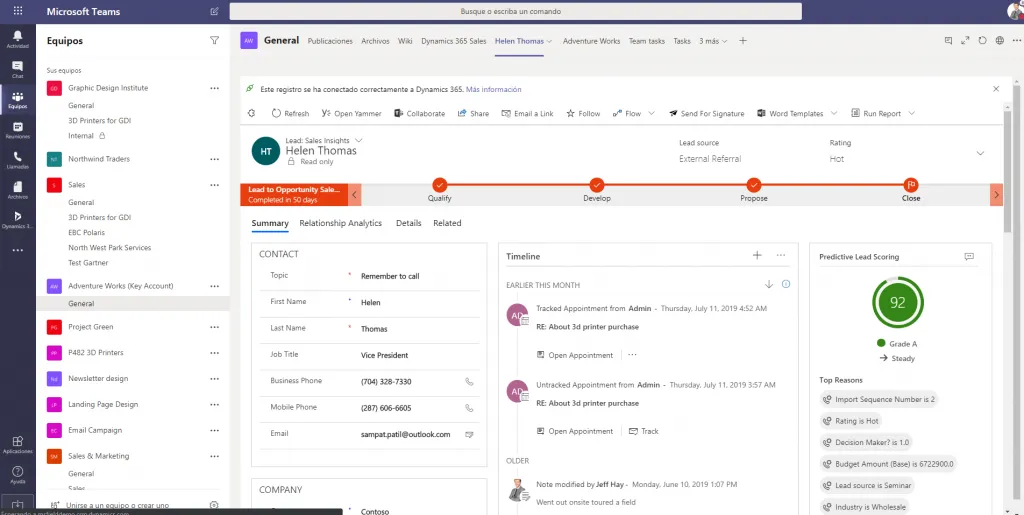This screenshot has width=1024, height=515.
Task: Click the Más información link
Action: click(x=493, y=89)
